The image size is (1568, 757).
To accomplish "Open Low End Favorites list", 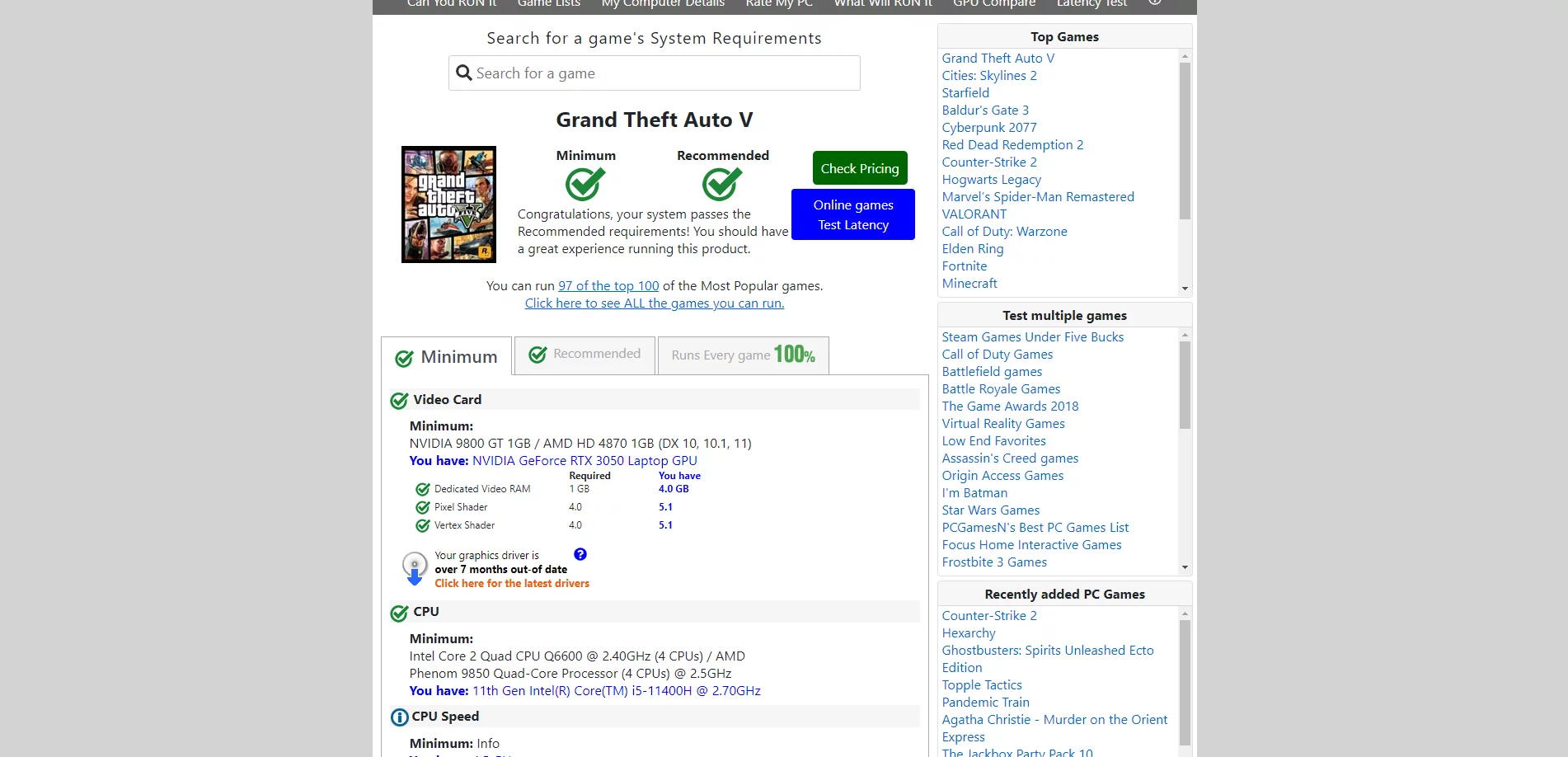I will click(x=994, y=441).
